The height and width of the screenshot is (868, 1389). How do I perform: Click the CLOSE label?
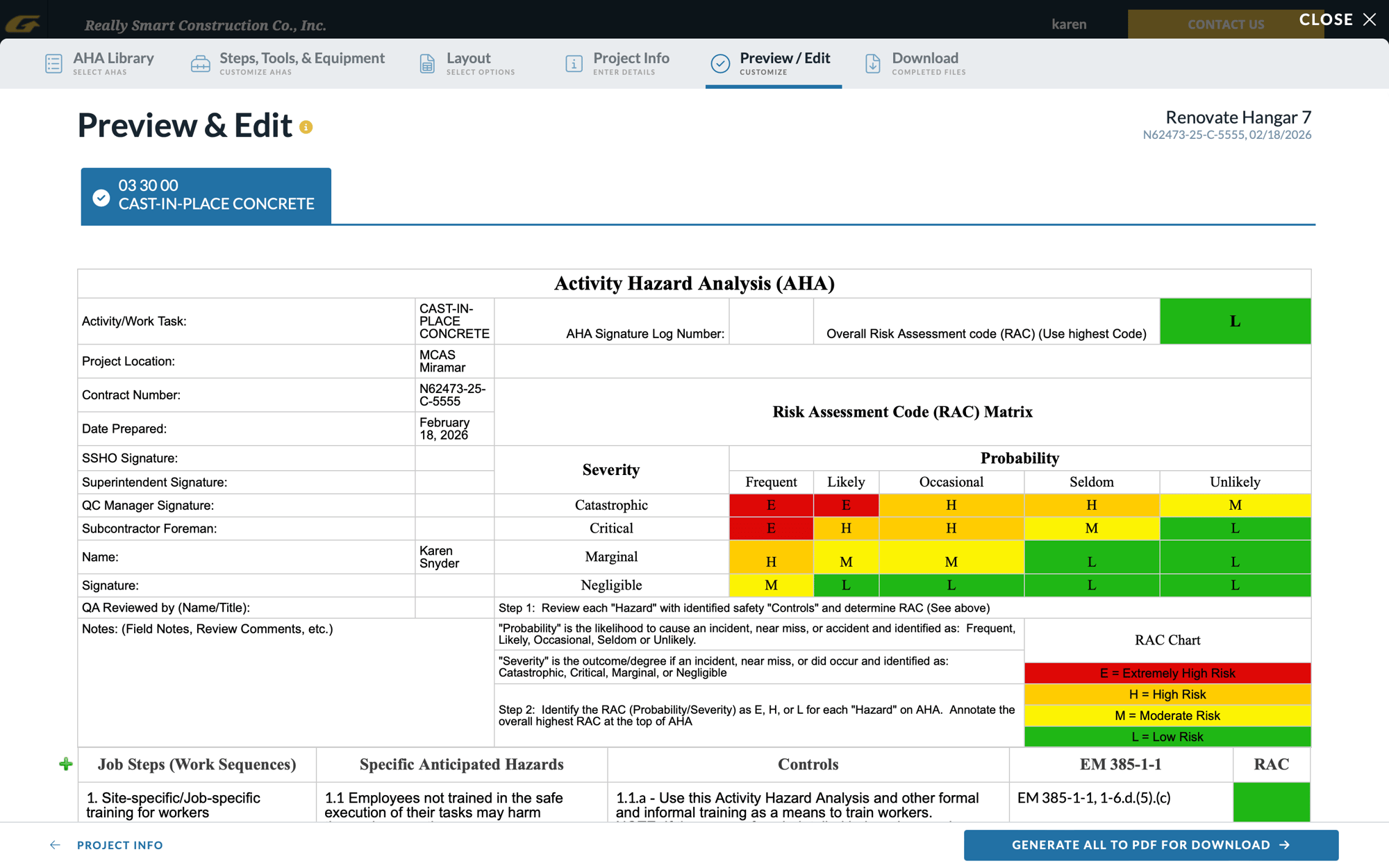coord(1326,19)
